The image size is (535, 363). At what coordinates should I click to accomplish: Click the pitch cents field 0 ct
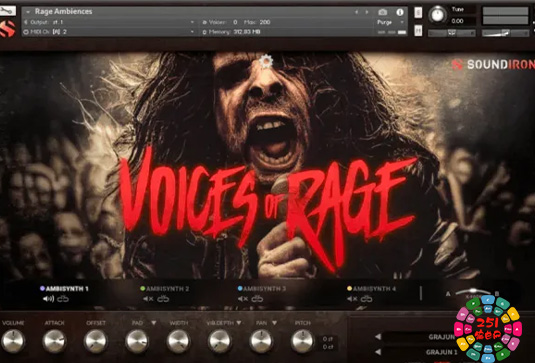328,347
